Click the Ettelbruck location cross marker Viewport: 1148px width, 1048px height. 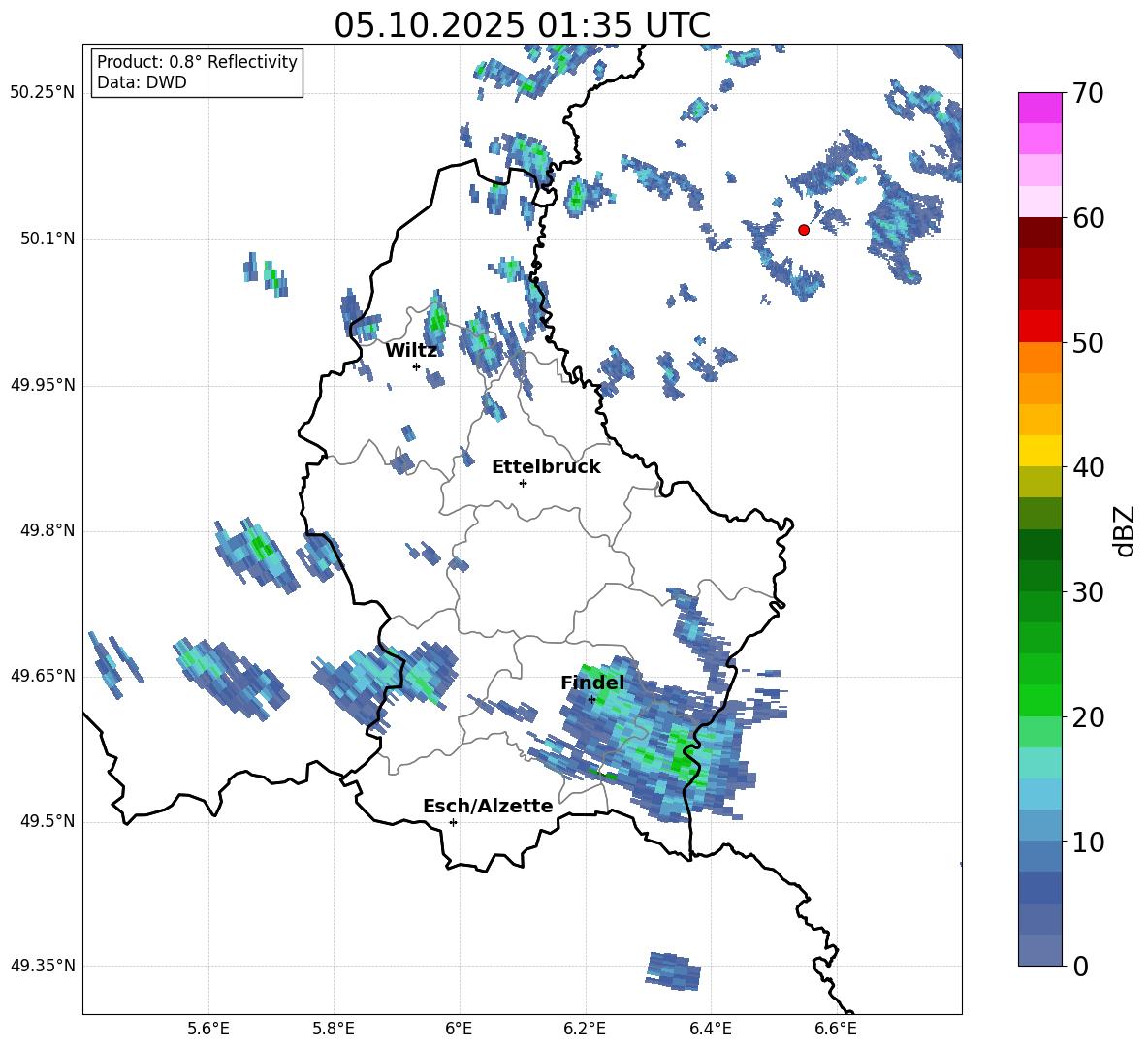tap(523, 483)
